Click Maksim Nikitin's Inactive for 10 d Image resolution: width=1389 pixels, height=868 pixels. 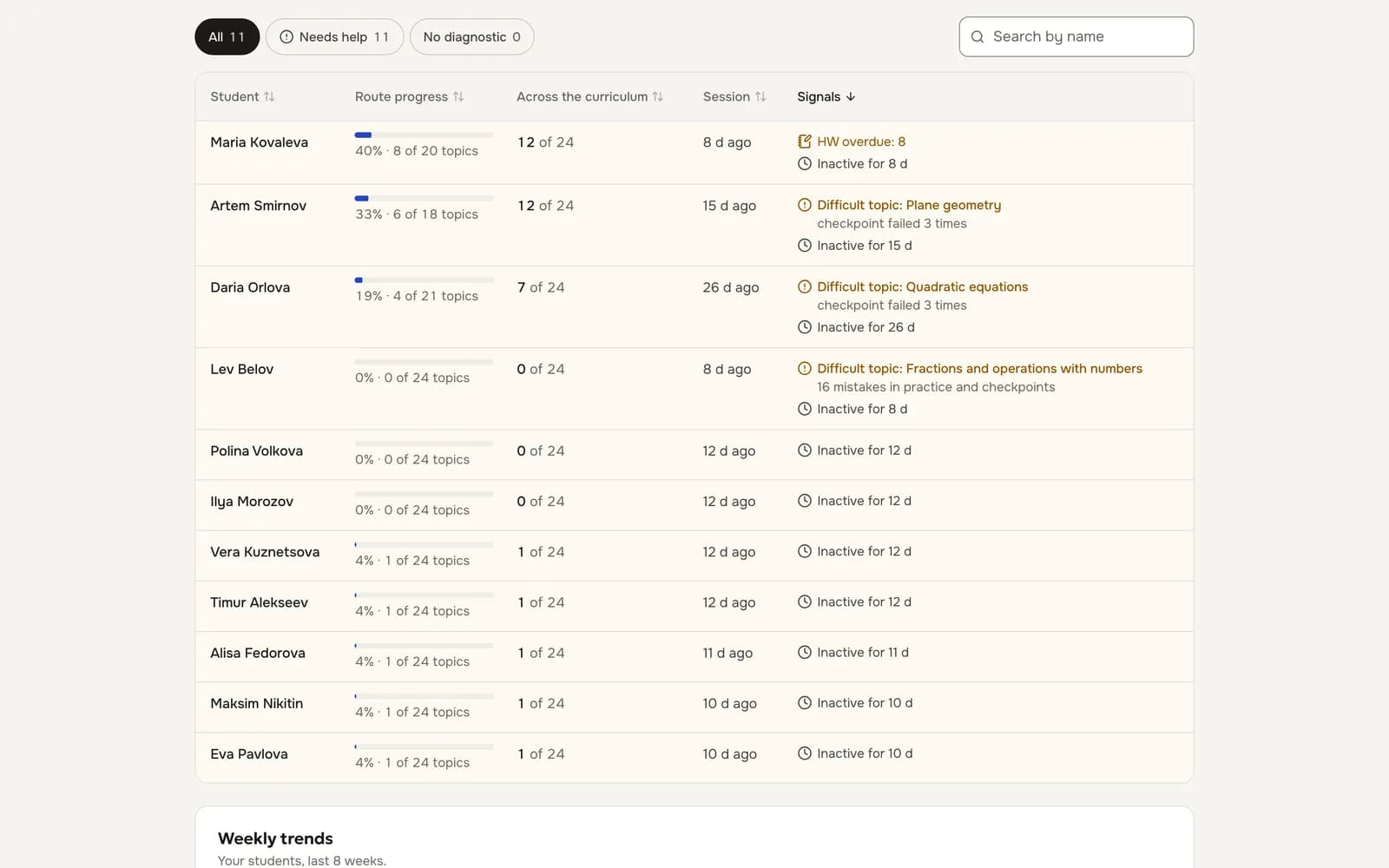pos(865,703)
